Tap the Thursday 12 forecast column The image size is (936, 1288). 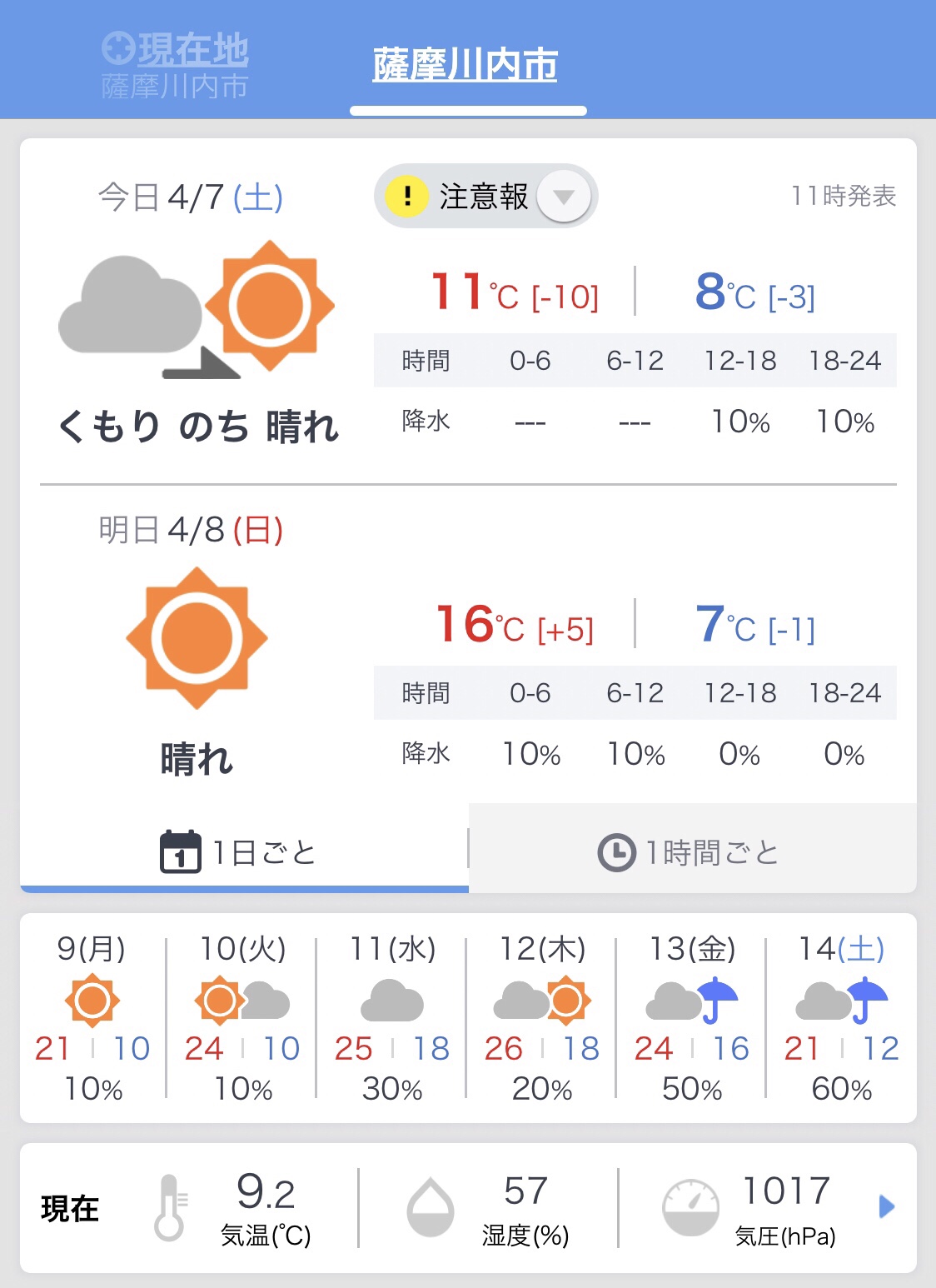[541, 1018]
